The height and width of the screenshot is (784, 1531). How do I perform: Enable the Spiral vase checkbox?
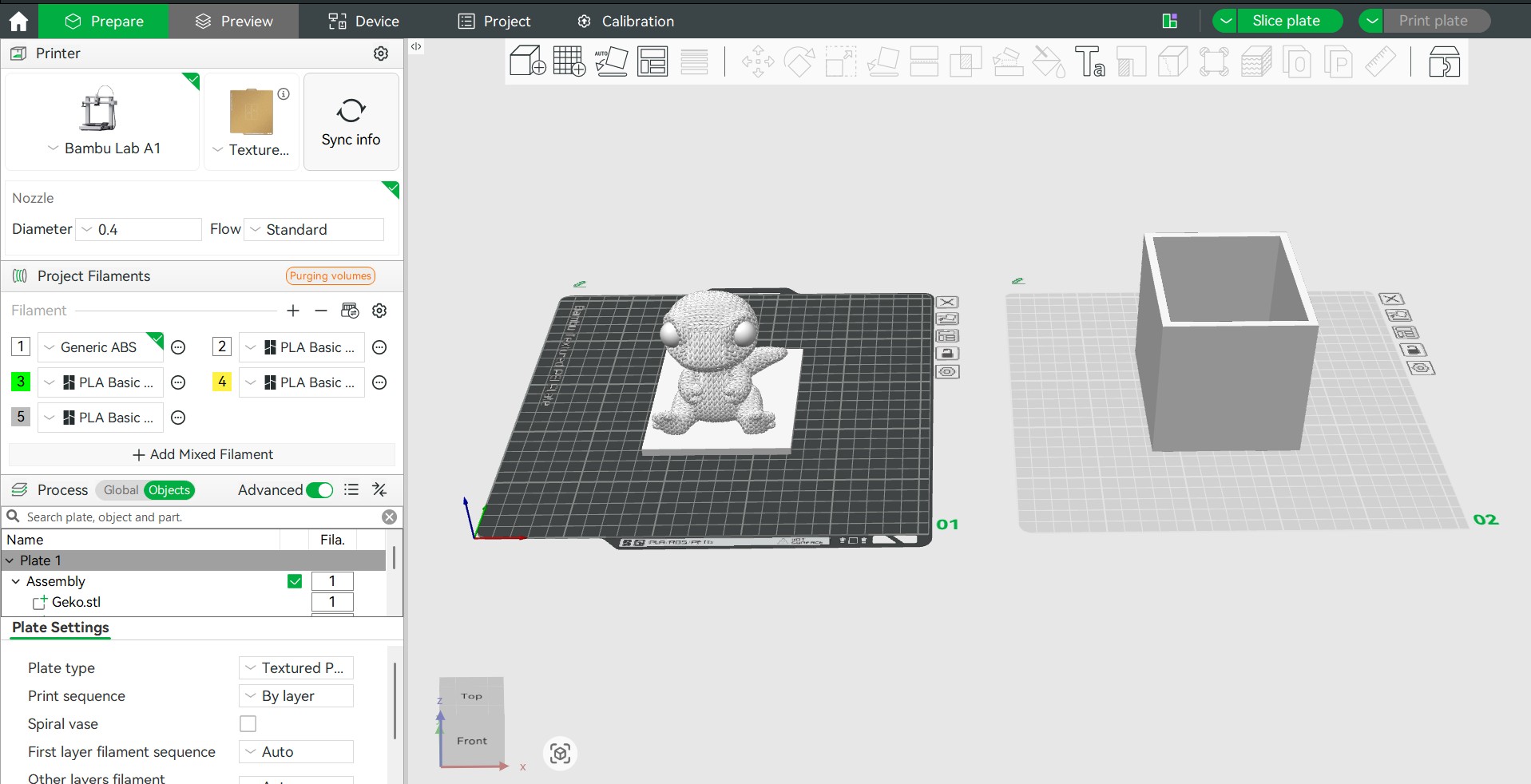coord(248,724)
